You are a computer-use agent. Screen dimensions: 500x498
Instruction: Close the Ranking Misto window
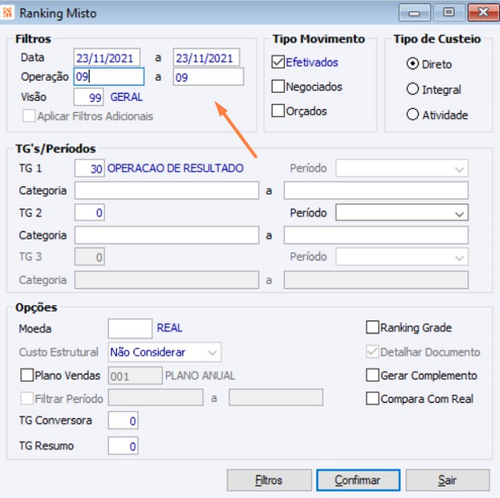(x=483, y=13)
